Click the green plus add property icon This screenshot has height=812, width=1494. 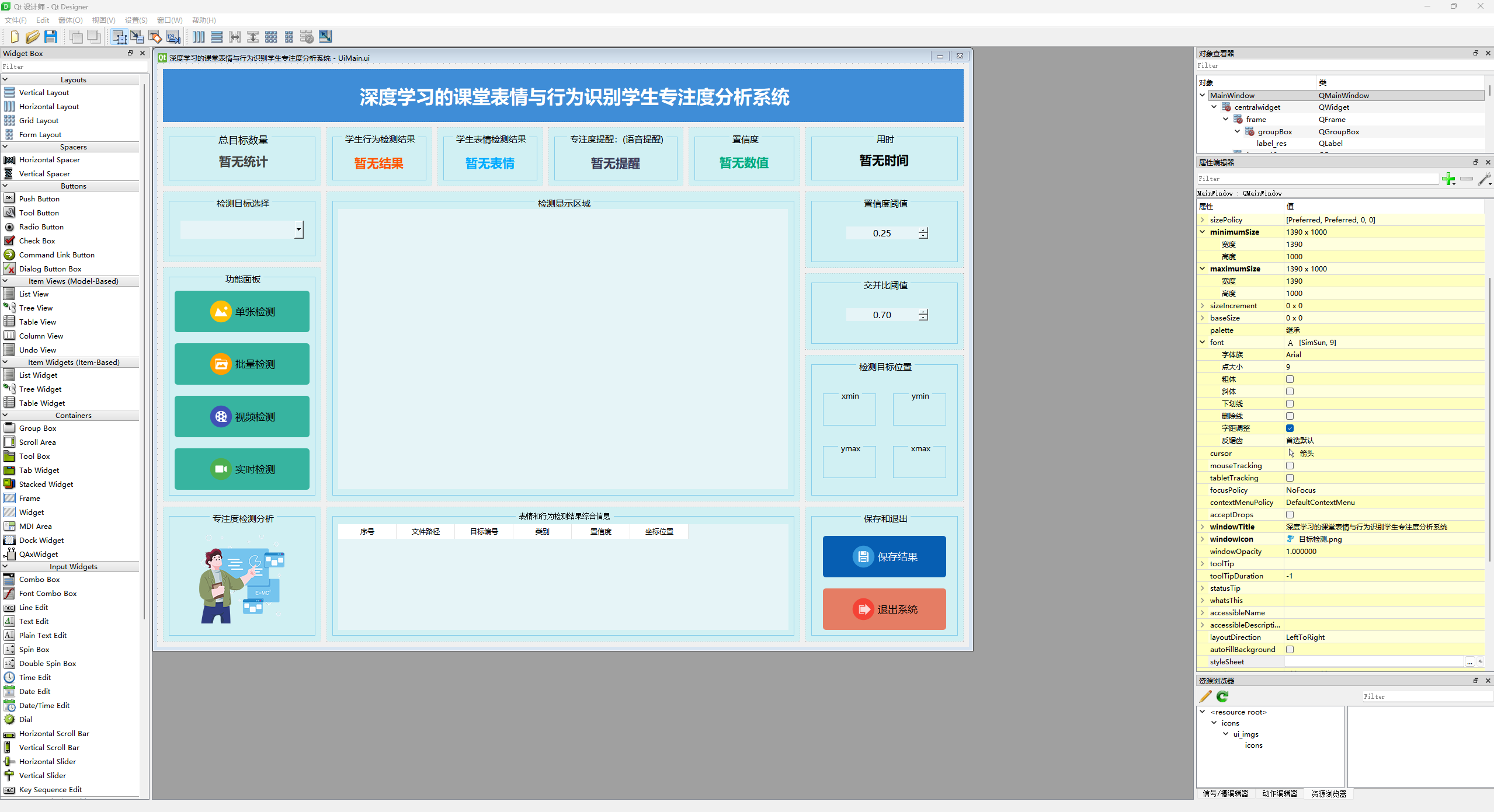(x=1448, y=179)
